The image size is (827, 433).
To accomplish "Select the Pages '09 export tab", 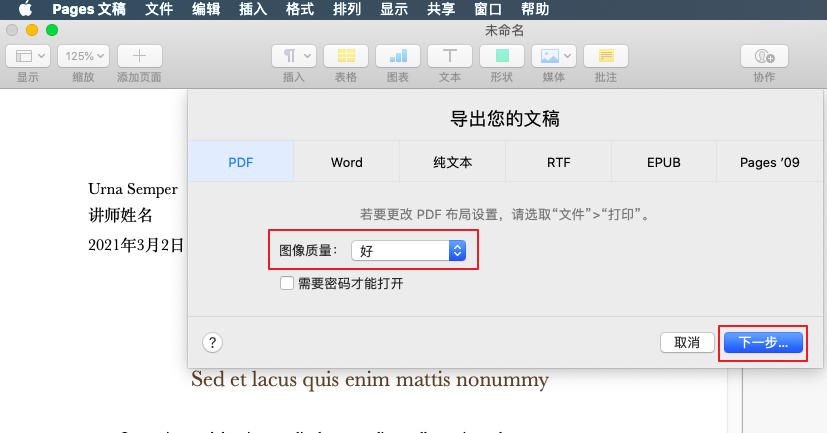I will click(770, 162).
